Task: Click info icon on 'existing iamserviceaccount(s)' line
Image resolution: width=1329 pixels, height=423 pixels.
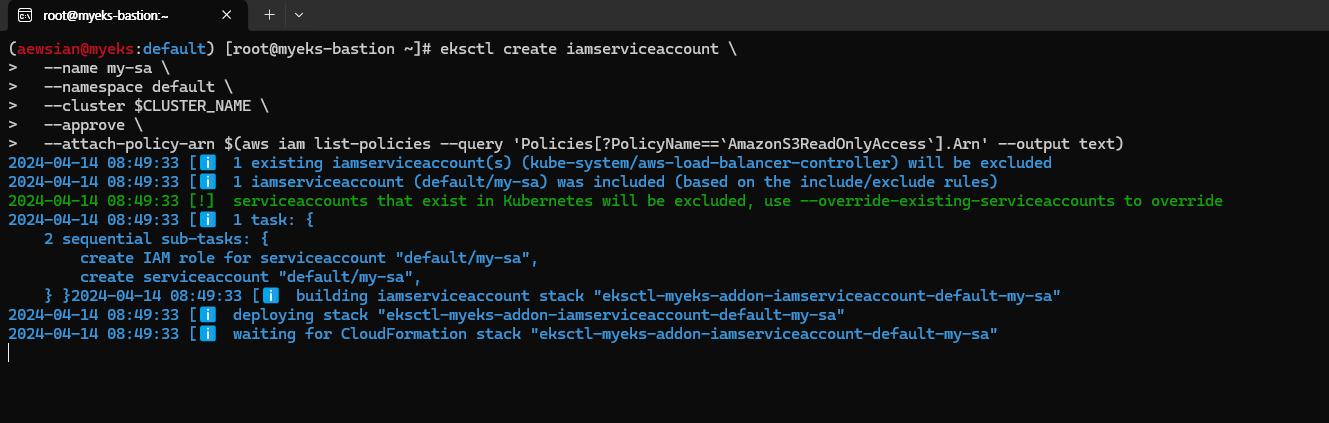Action: point(207,162)
